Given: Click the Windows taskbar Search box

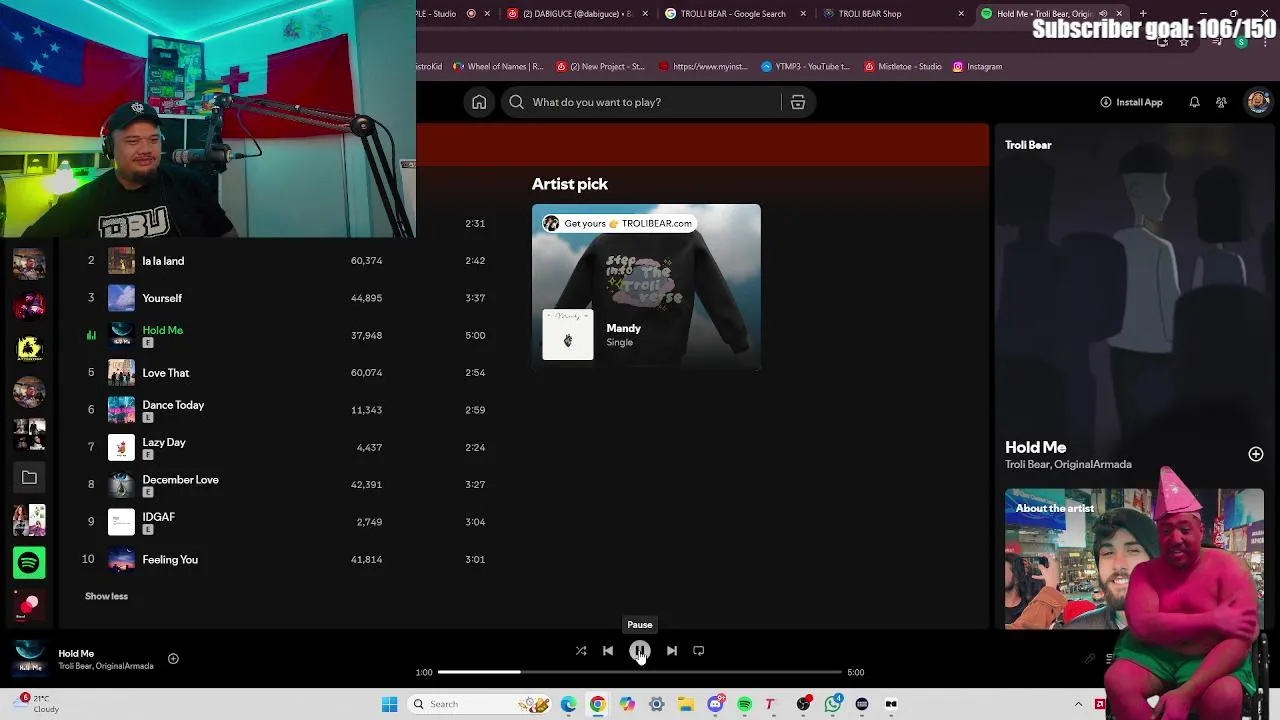Looking at the screenshot, I should tap(480, 704).
